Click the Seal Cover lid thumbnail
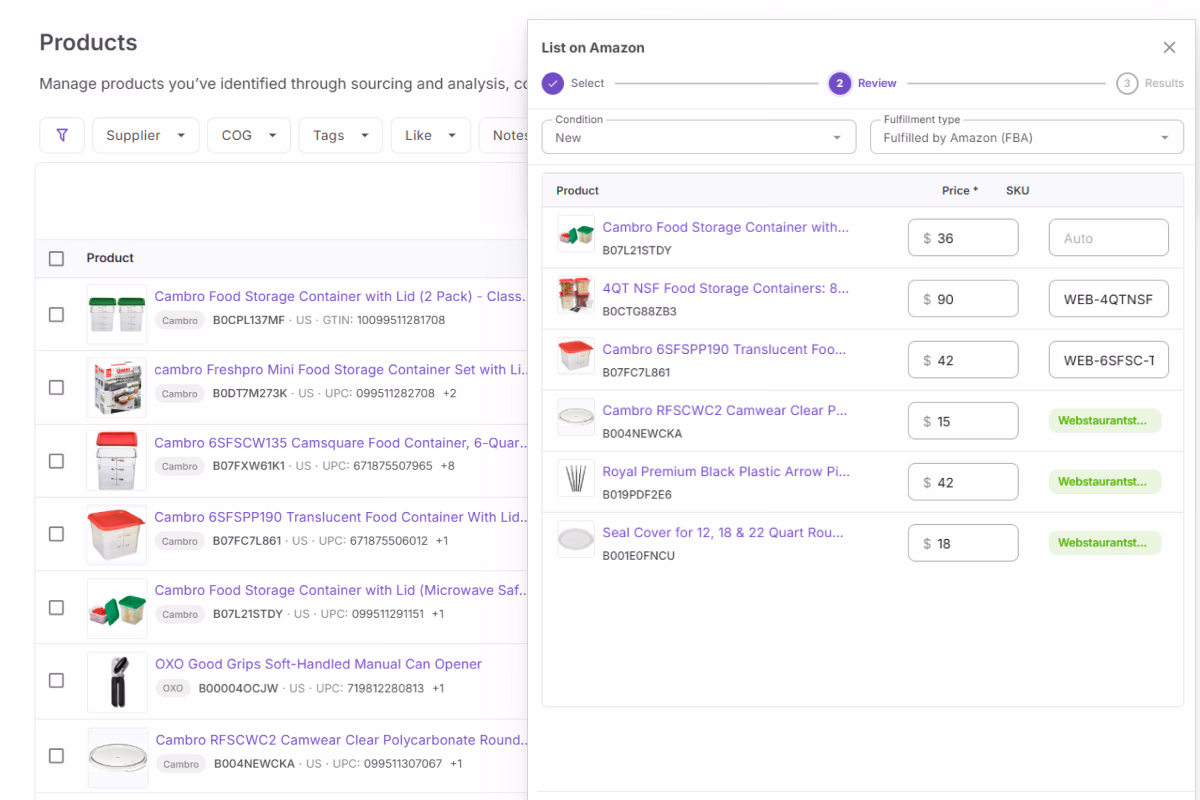1200x800 pixels. [576, 540]
